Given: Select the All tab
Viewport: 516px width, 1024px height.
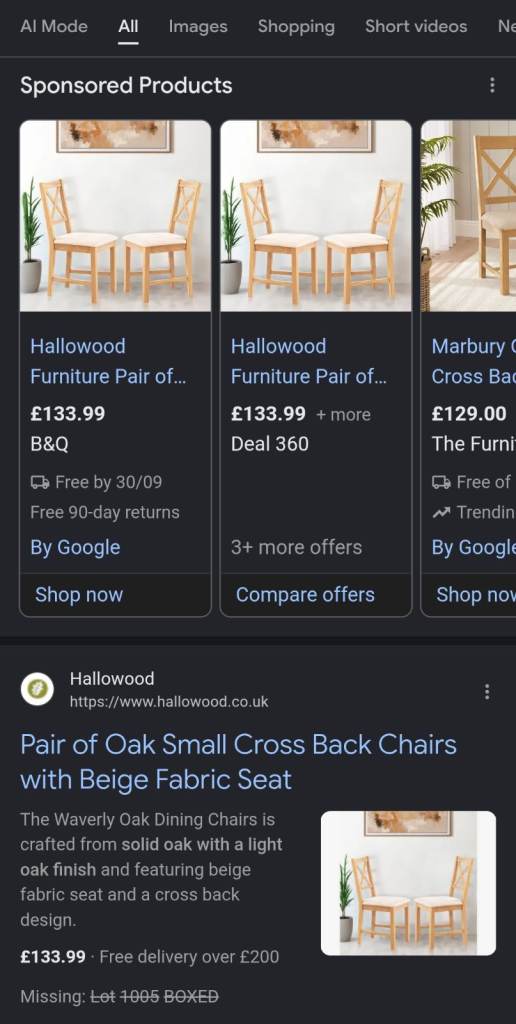Looking at the screenshot, I should click(128, 27).
